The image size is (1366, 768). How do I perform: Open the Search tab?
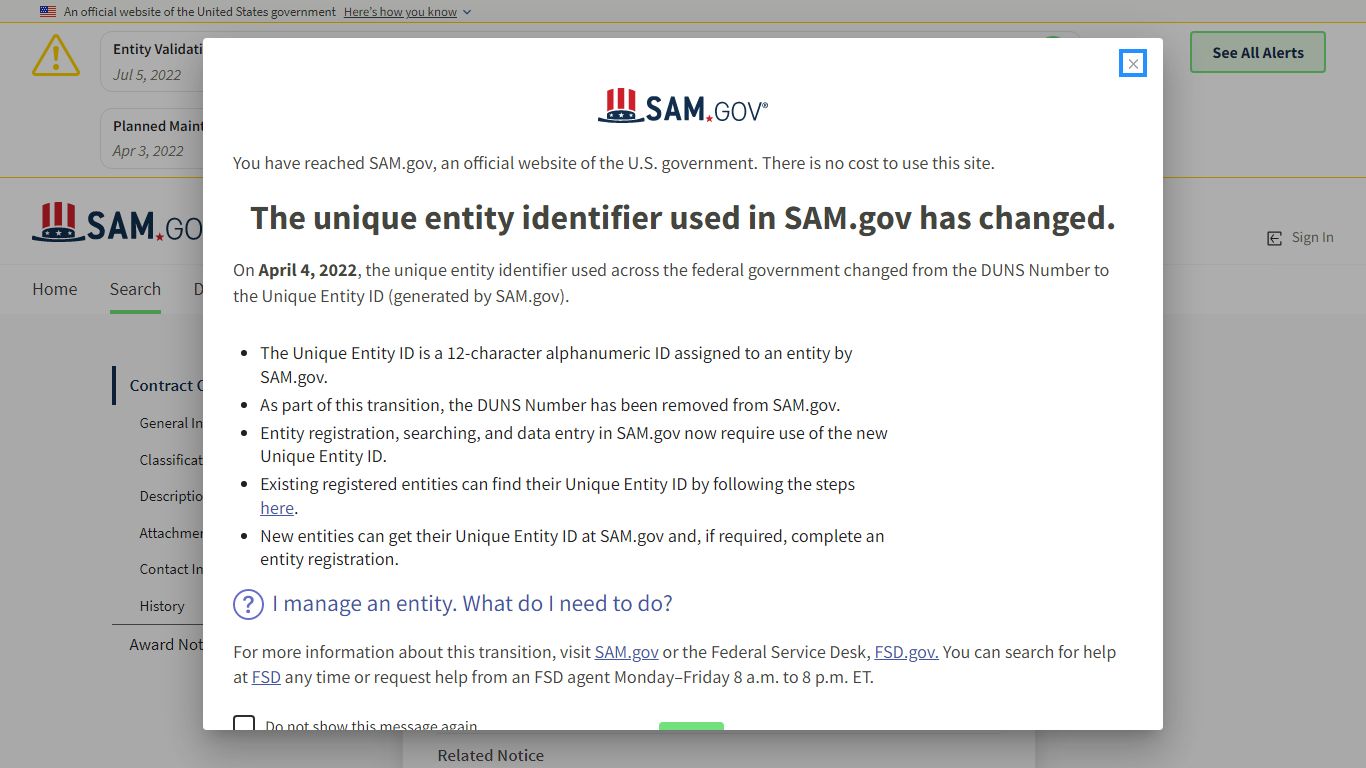coord(135,289)
